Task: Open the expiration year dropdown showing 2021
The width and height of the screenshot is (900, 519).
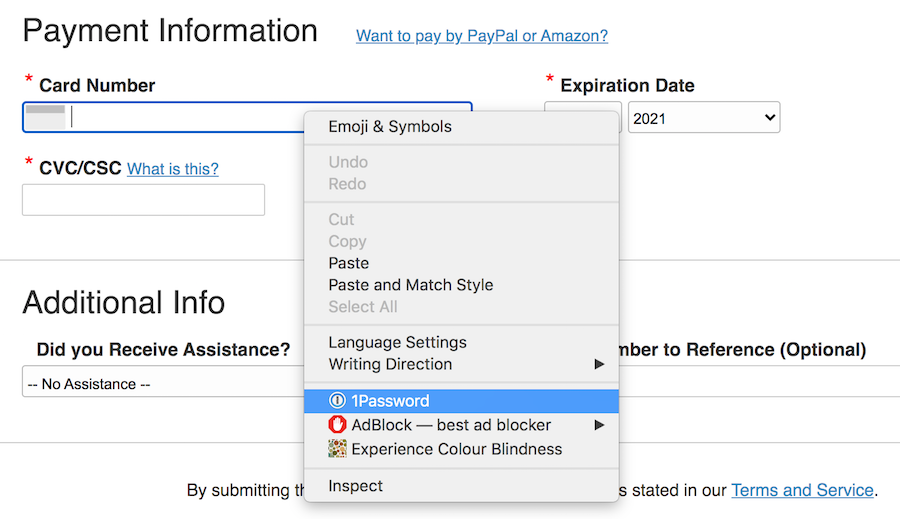Action: (703, 118)
